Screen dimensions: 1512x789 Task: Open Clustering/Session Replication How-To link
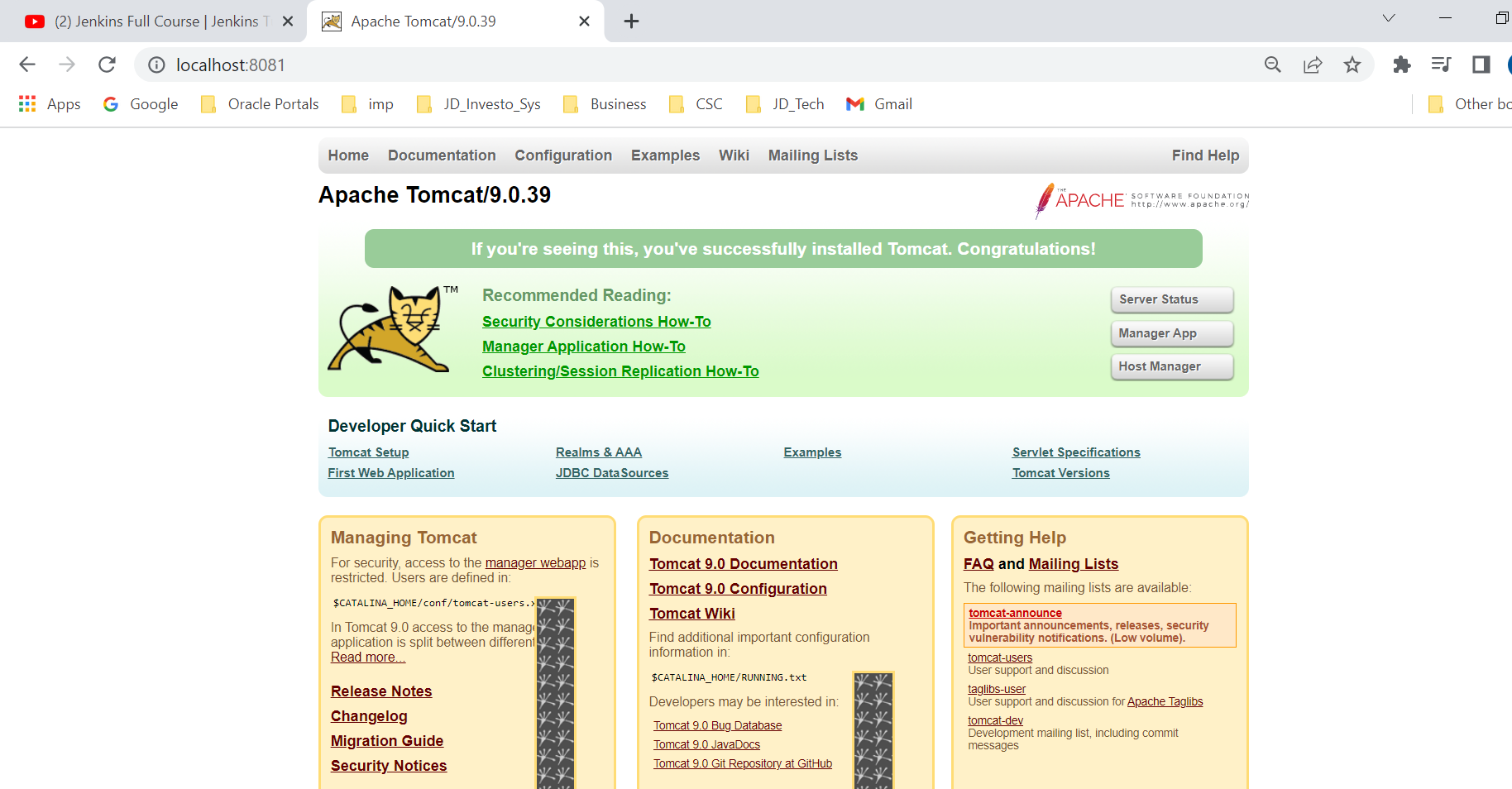coord(620,371)
